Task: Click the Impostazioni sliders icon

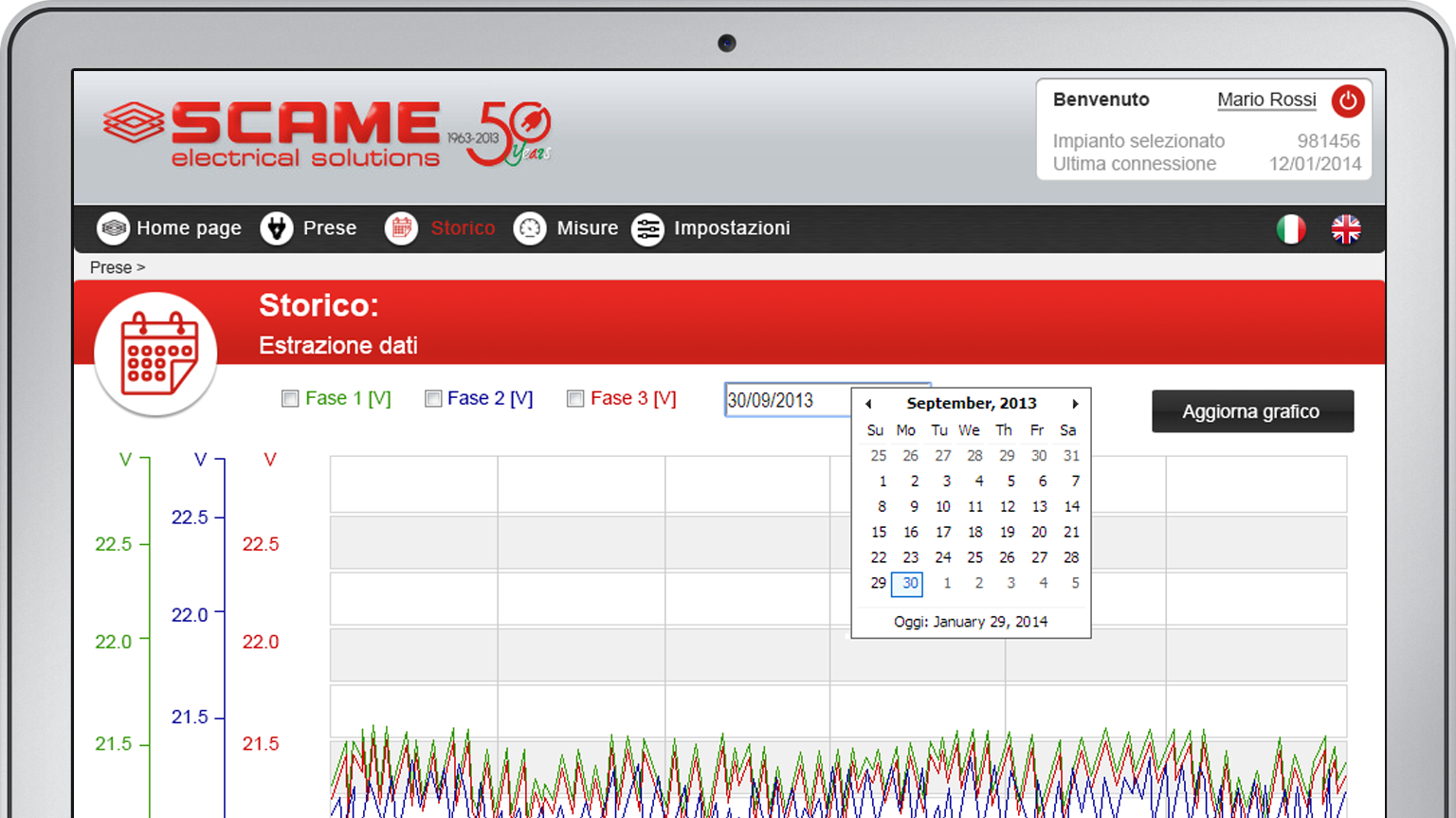Action: click(647, 228)
